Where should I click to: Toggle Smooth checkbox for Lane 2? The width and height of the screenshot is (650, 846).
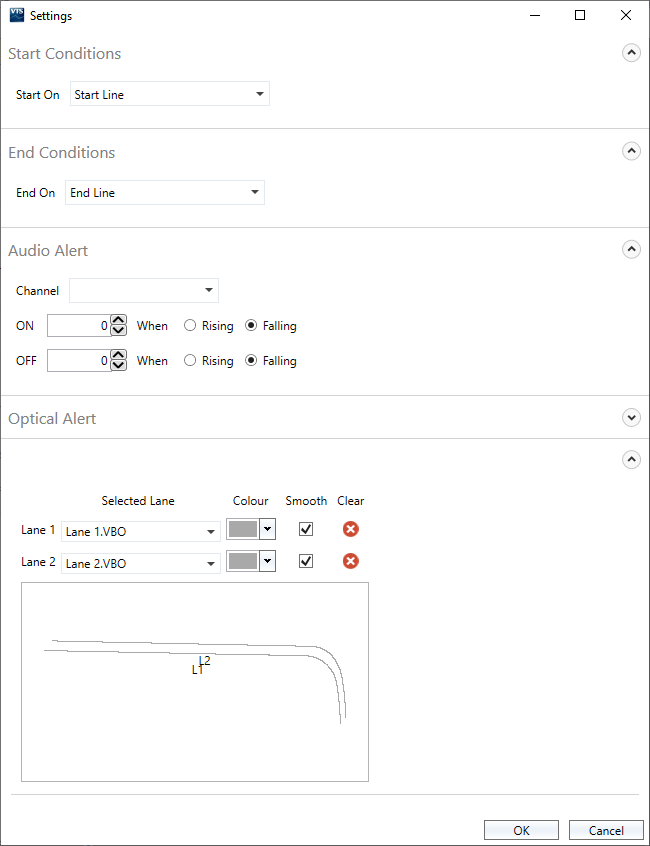(306, 561)
